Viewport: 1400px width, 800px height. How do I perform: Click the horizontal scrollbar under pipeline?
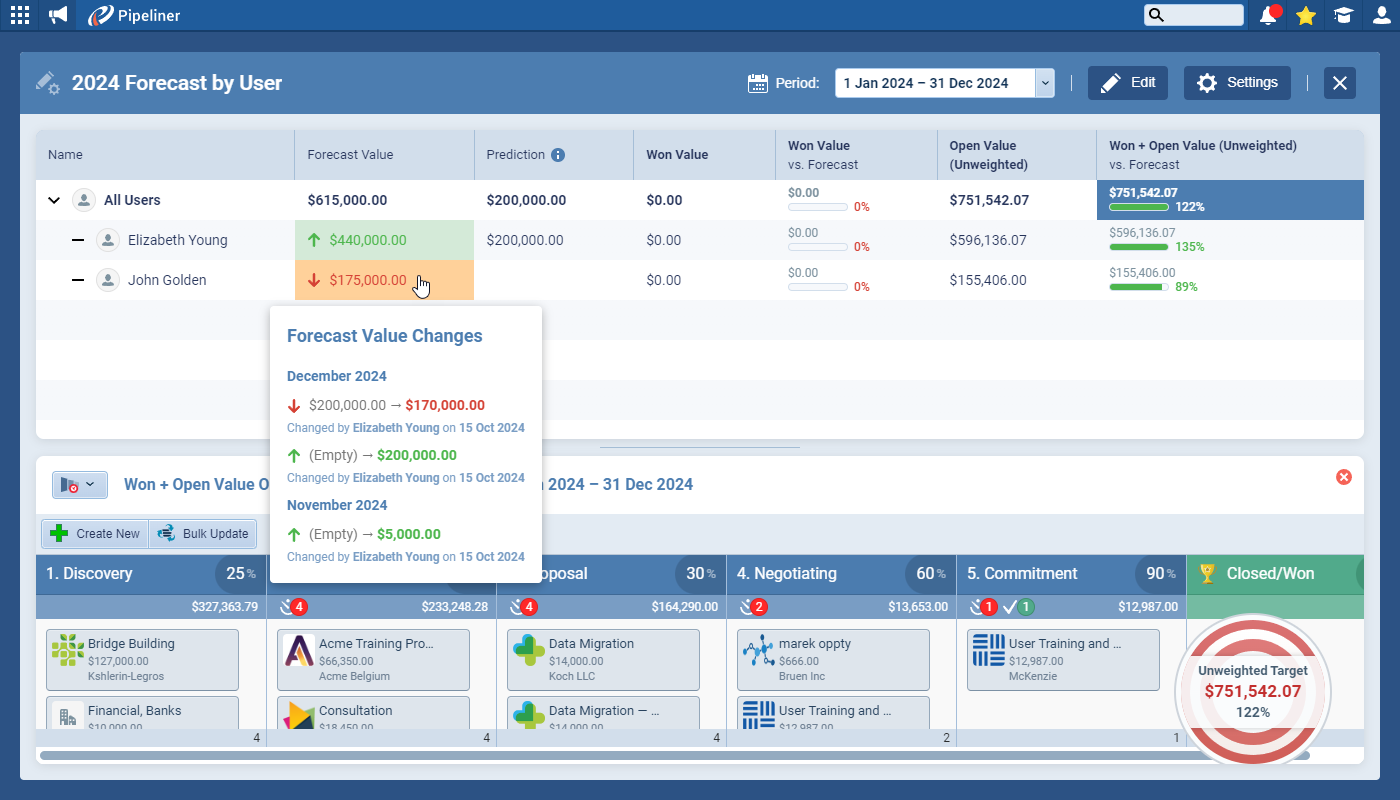coord(670,756)
